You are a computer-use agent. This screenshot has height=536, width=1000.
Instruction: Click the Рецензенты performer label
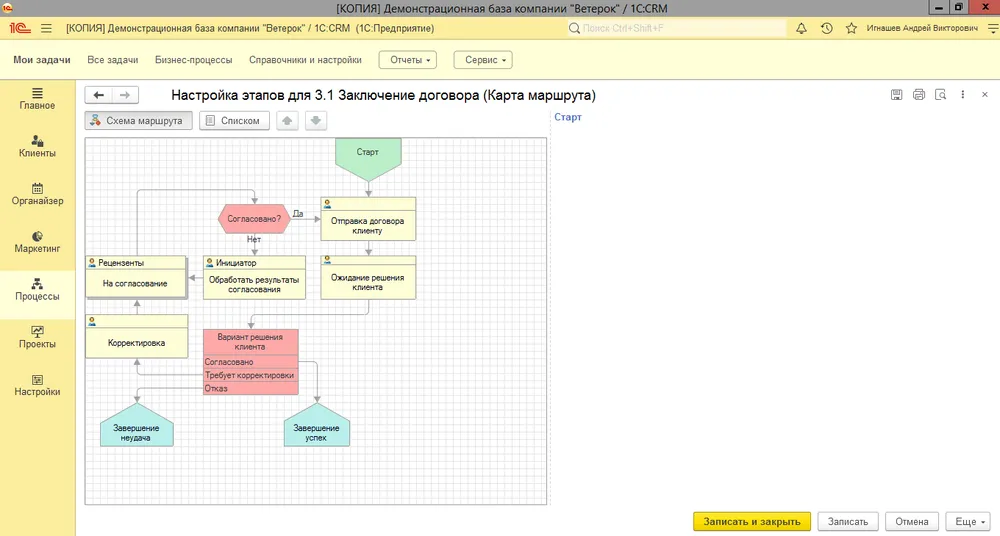(x=121, y=263)
